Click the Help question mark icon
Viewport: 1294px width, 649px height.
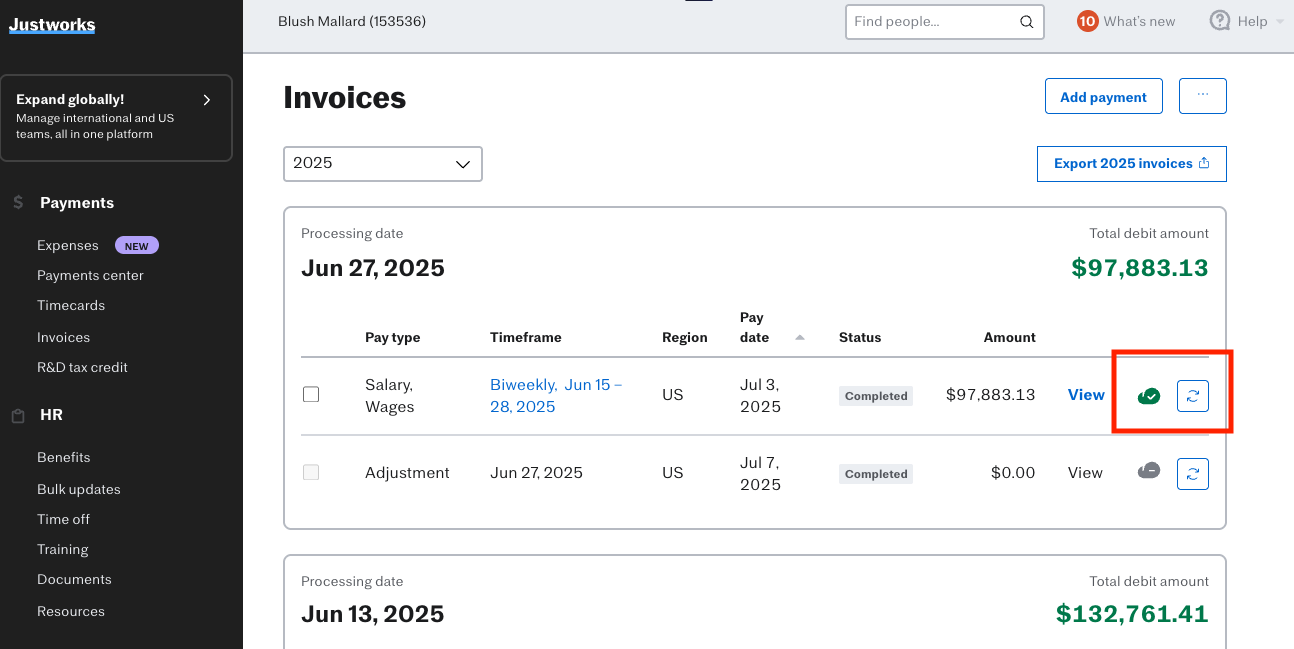(x=1219, y=21)
